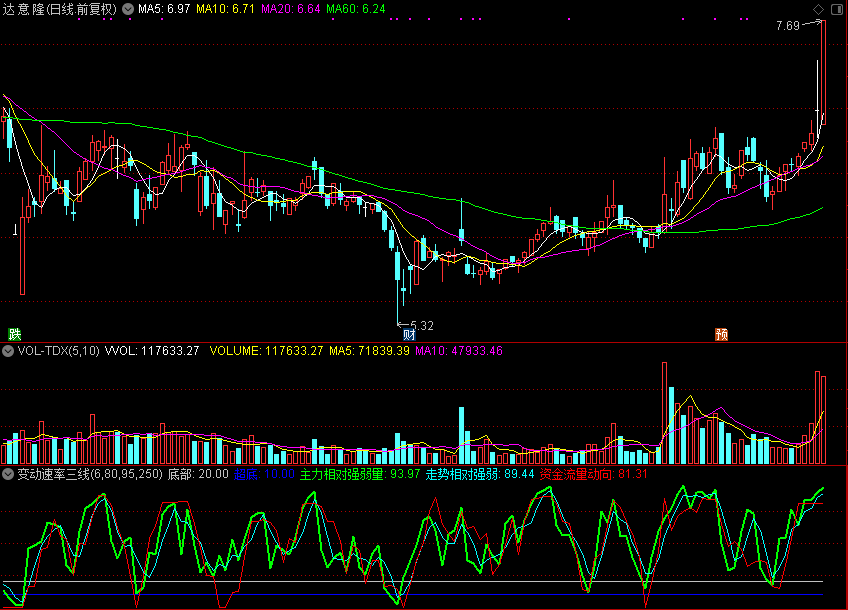Viewport: 848px width, 610px height.
Task: Click 主力相对强弱里: 93.97 label
Action: pos(360,474)
